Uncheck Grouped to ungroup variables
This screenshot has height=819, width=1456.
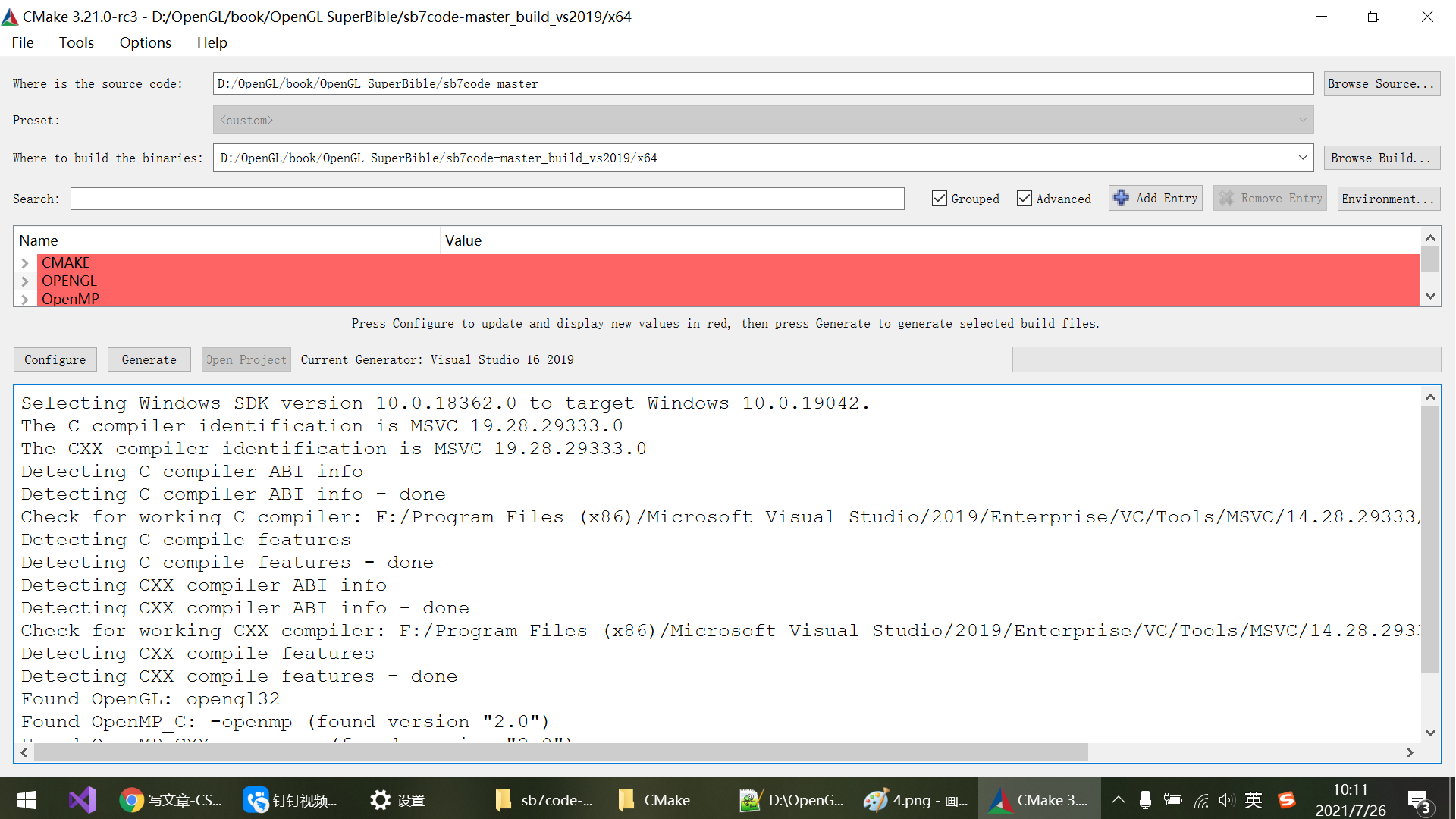[x=940, y=198]
